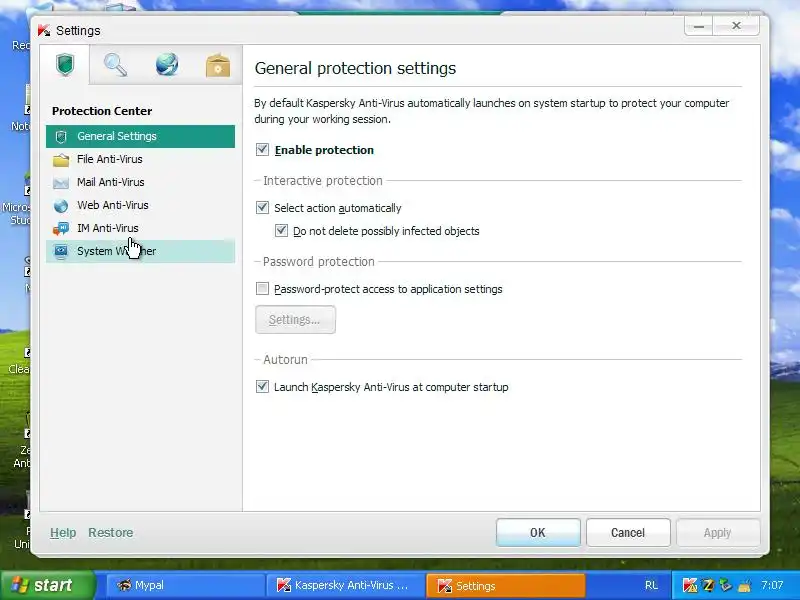Viewport: 800px width, 600px height.
Task: Click the Protection Center heading
Action: [102, 111]
